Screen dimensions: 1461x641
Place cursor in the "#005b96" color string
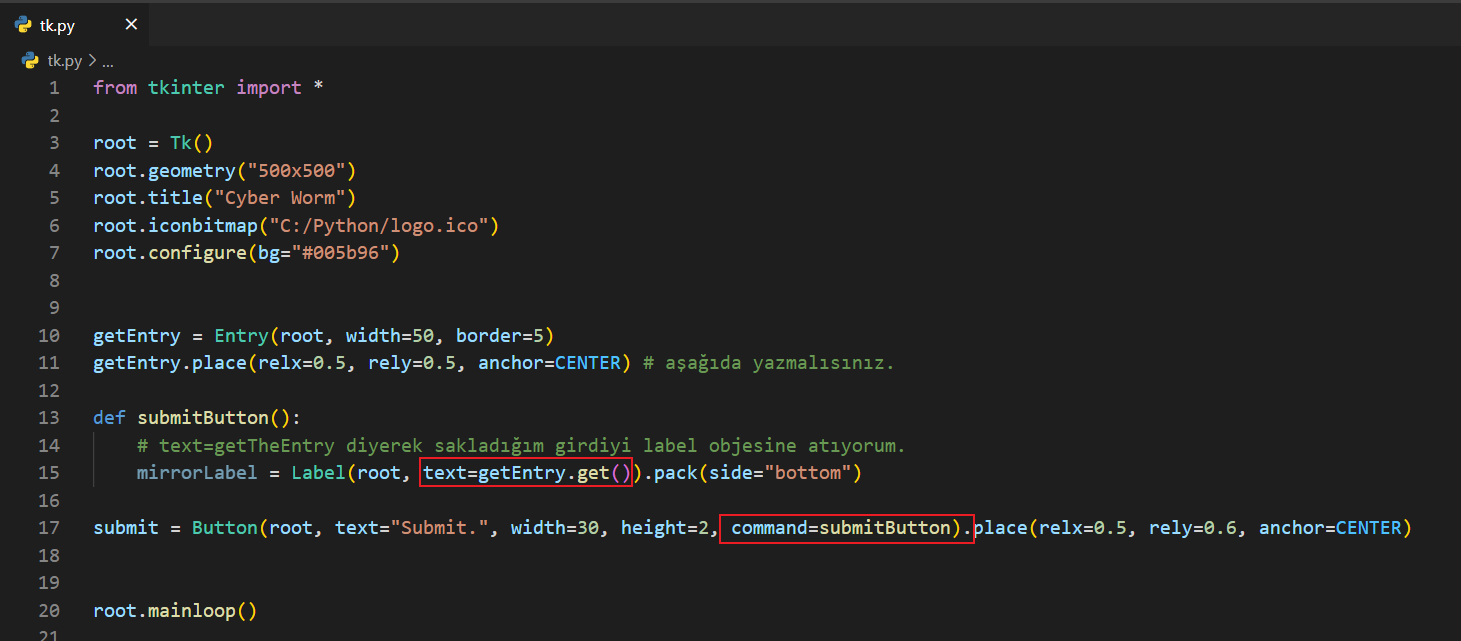[x=344, y=253]
